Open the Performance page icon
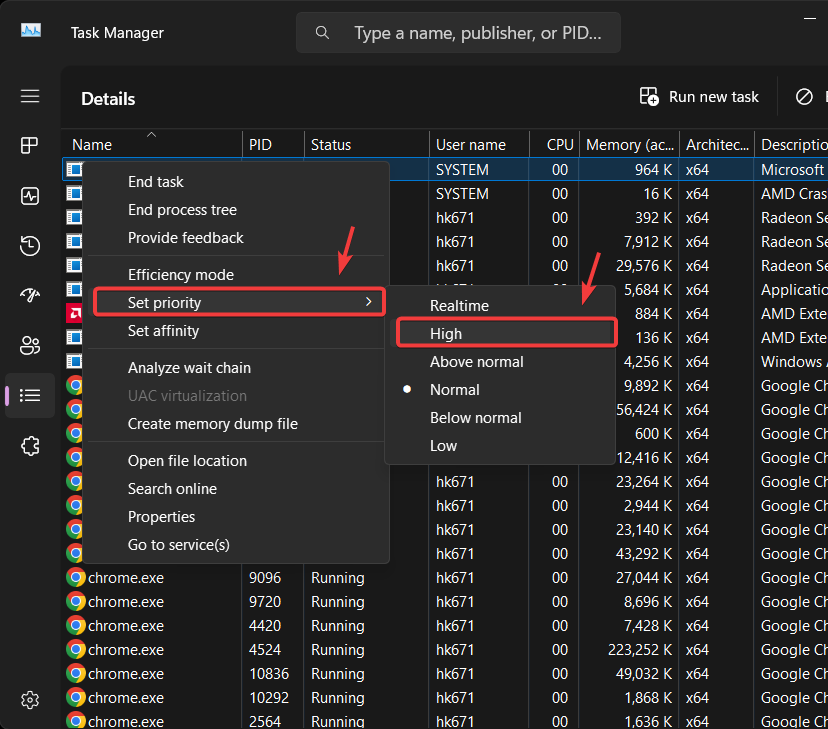 [30, 196]
